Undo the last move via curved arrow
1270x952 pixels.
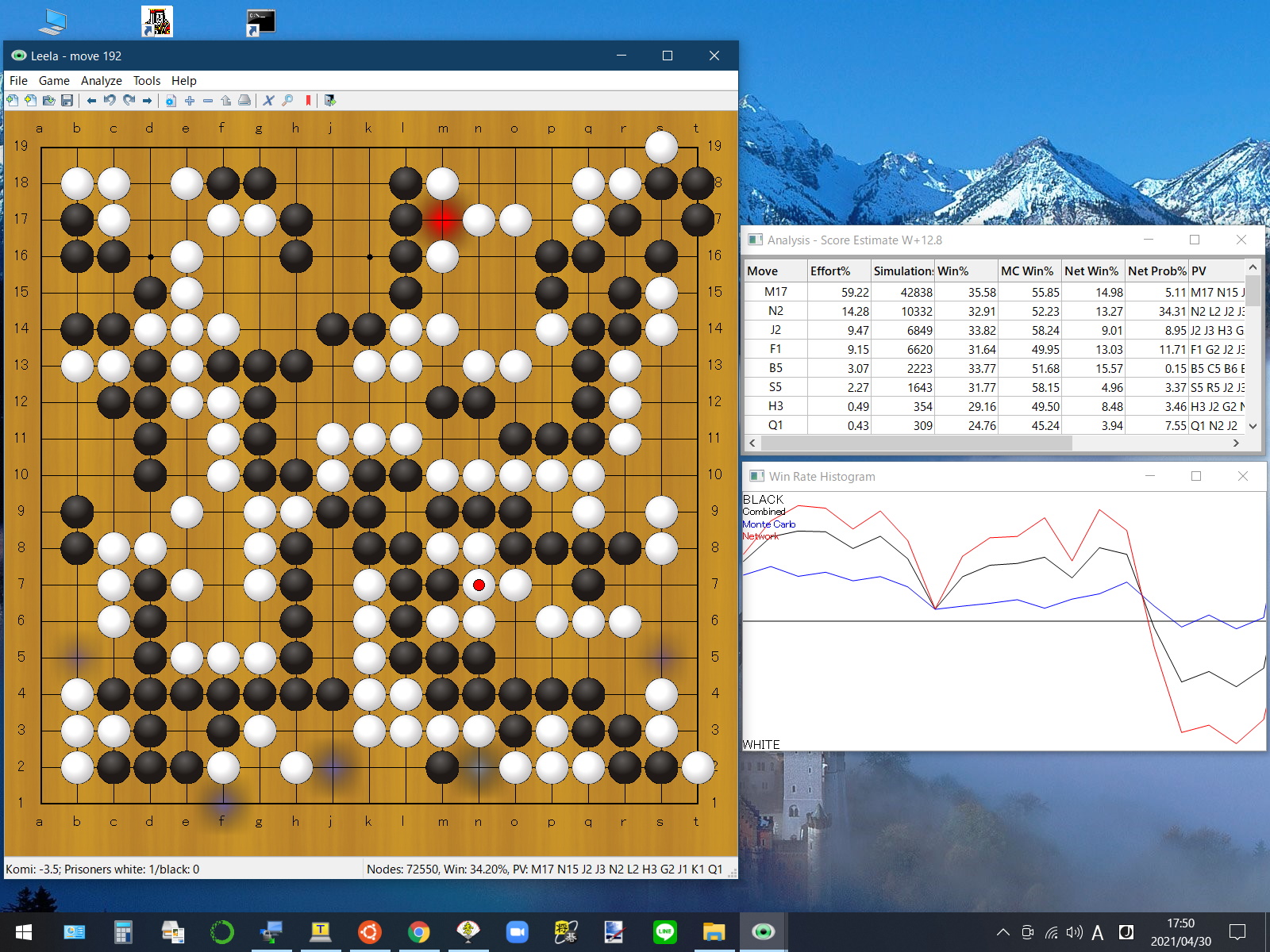coord(110,101)
